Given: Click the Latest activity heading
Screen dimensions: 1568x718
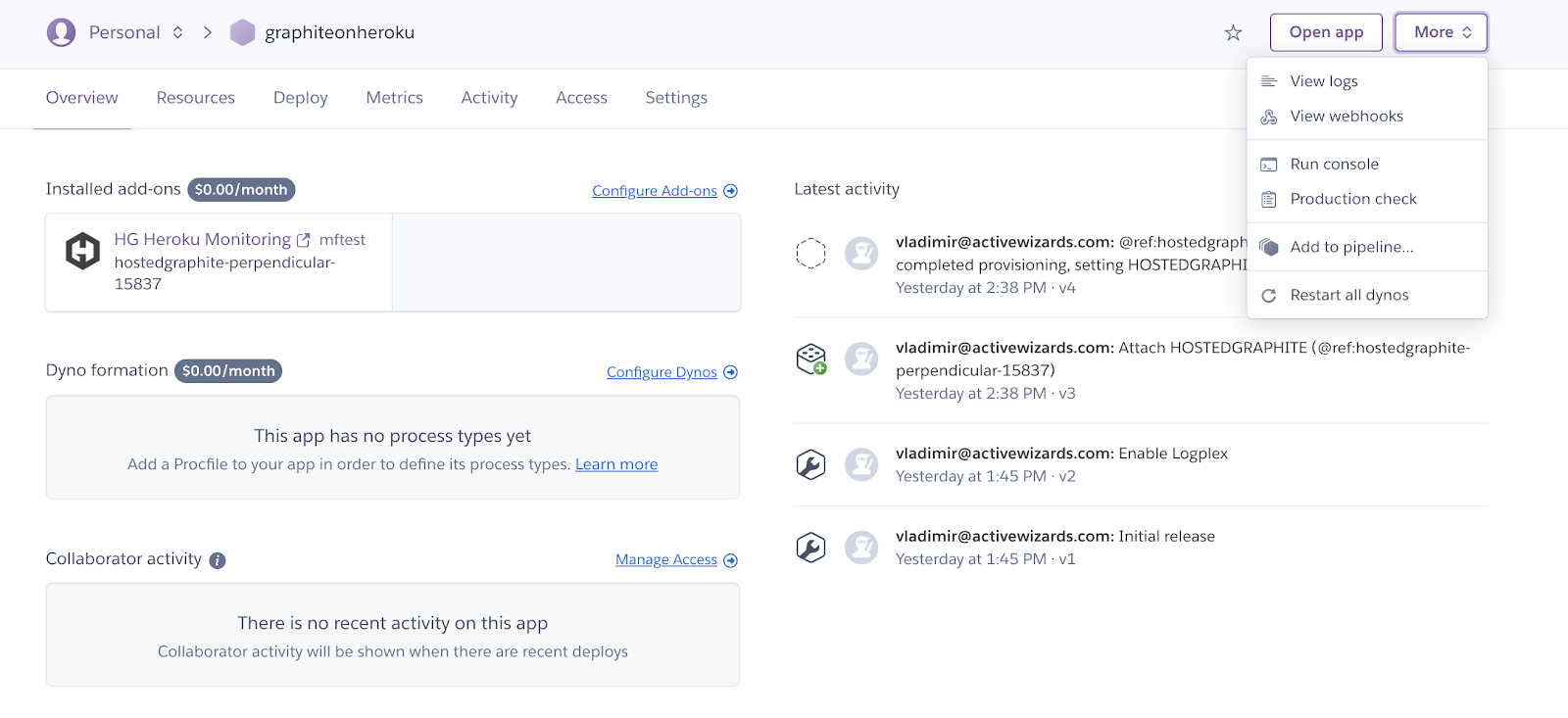Looking at the screenshot, I should click(847, 189).
